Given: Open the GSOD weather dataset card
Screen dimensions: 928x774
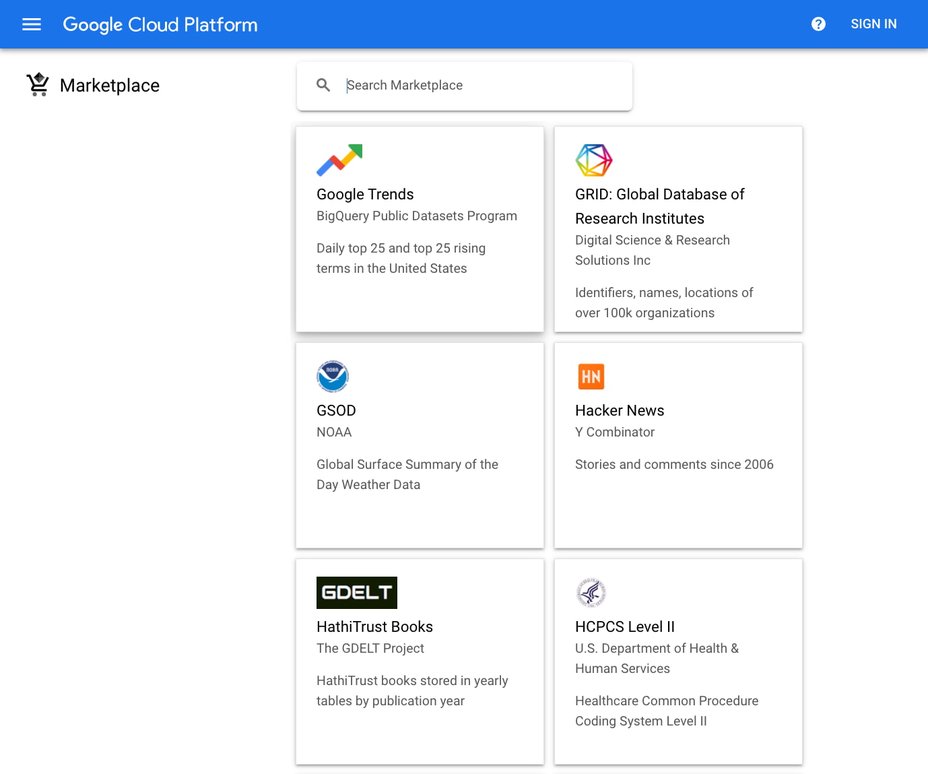Looking at the screenshot, I should click(419, 445).
